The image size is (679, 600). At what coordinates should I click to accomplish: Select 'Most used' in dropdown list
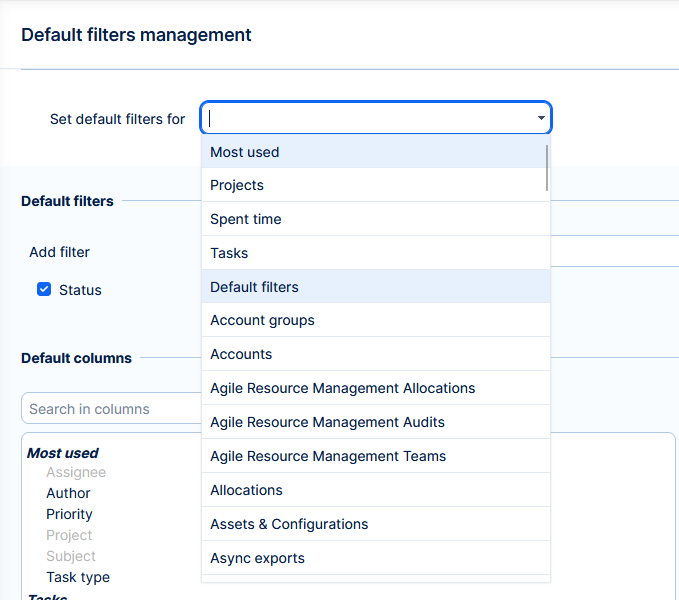[374, 152]
